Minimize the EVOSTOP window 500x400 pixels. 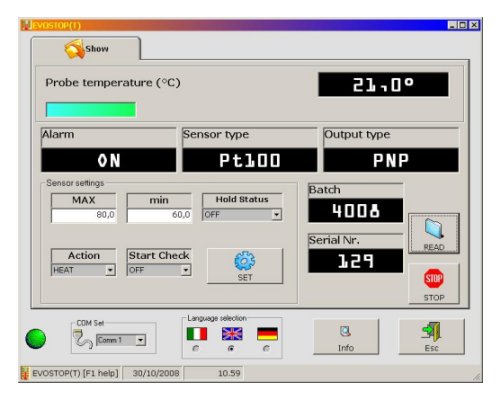coord(452,25)
